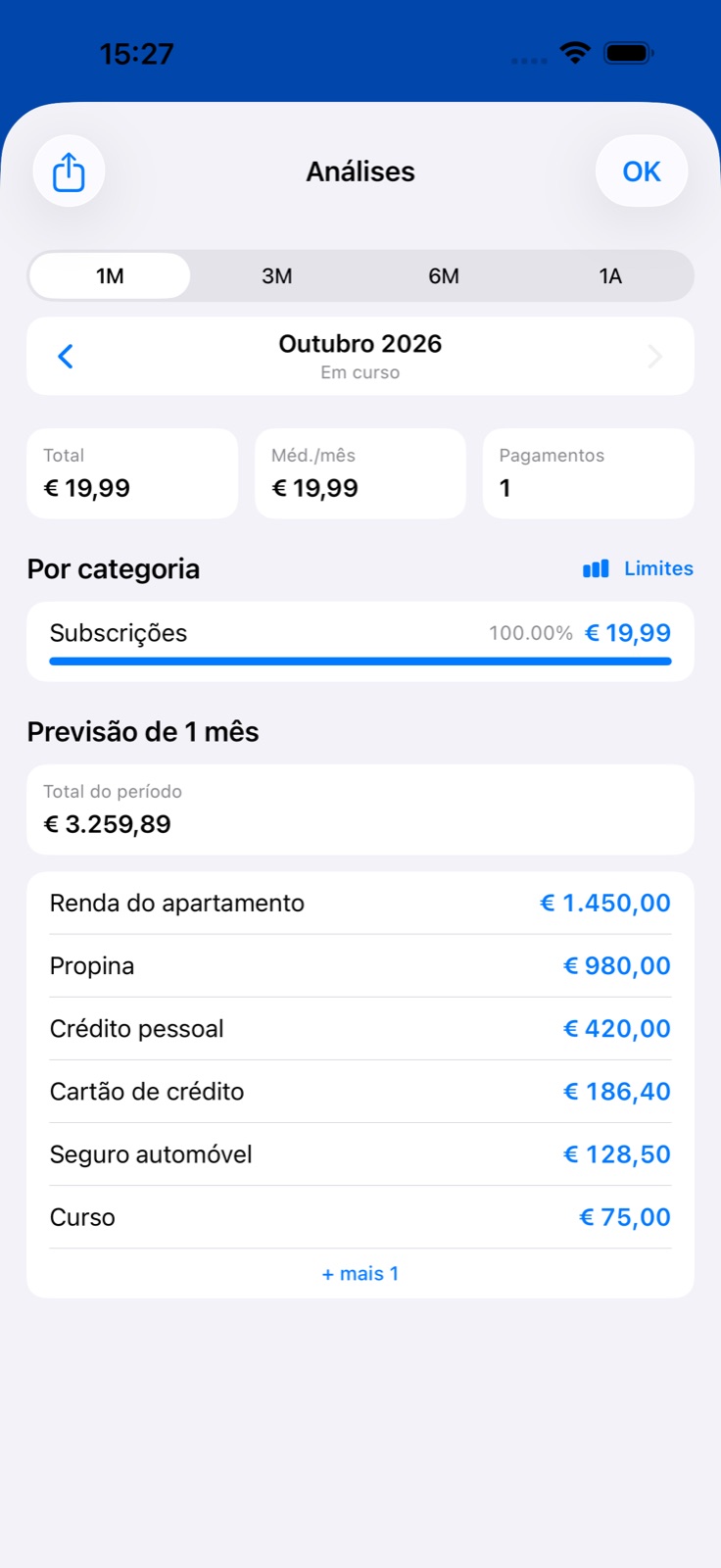Open the Subscrições category row
The height and width of the screenshot is (1568, 721).
tap(360, 641)
